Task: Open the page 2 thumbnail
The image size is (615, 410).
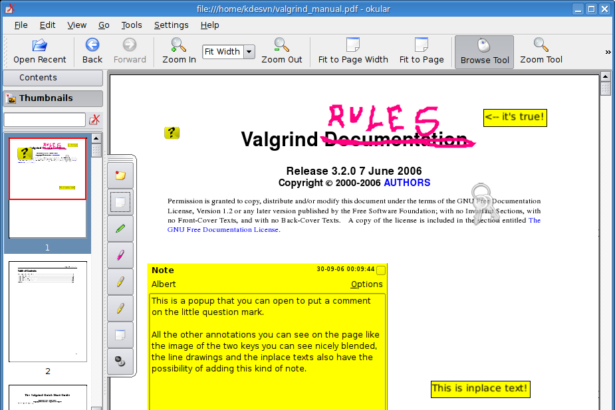Action: pos(47,312)
